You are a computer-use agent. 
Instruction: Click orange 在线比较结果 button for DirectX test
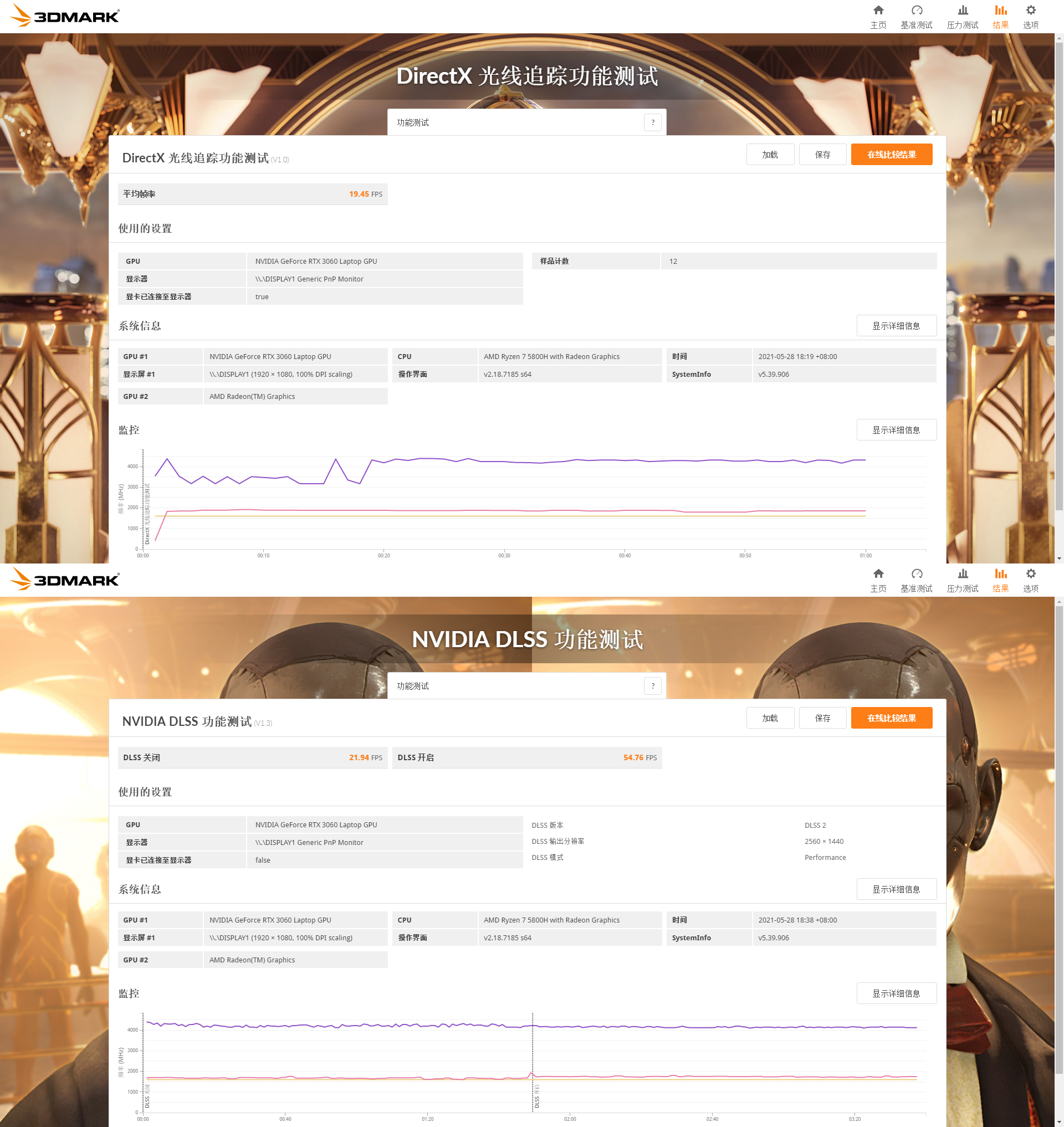891,154
